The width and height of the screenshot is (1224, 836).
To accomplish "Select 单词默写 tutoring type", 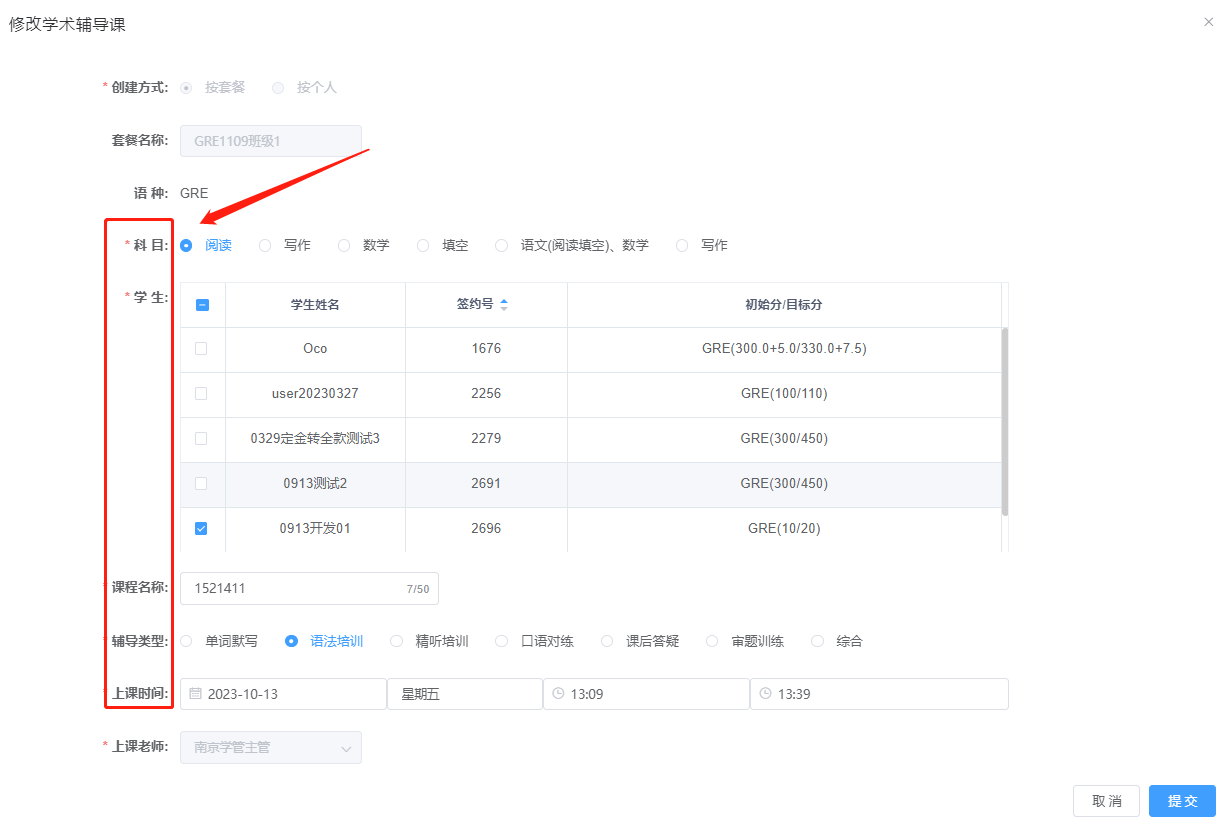I will point(186,641).
